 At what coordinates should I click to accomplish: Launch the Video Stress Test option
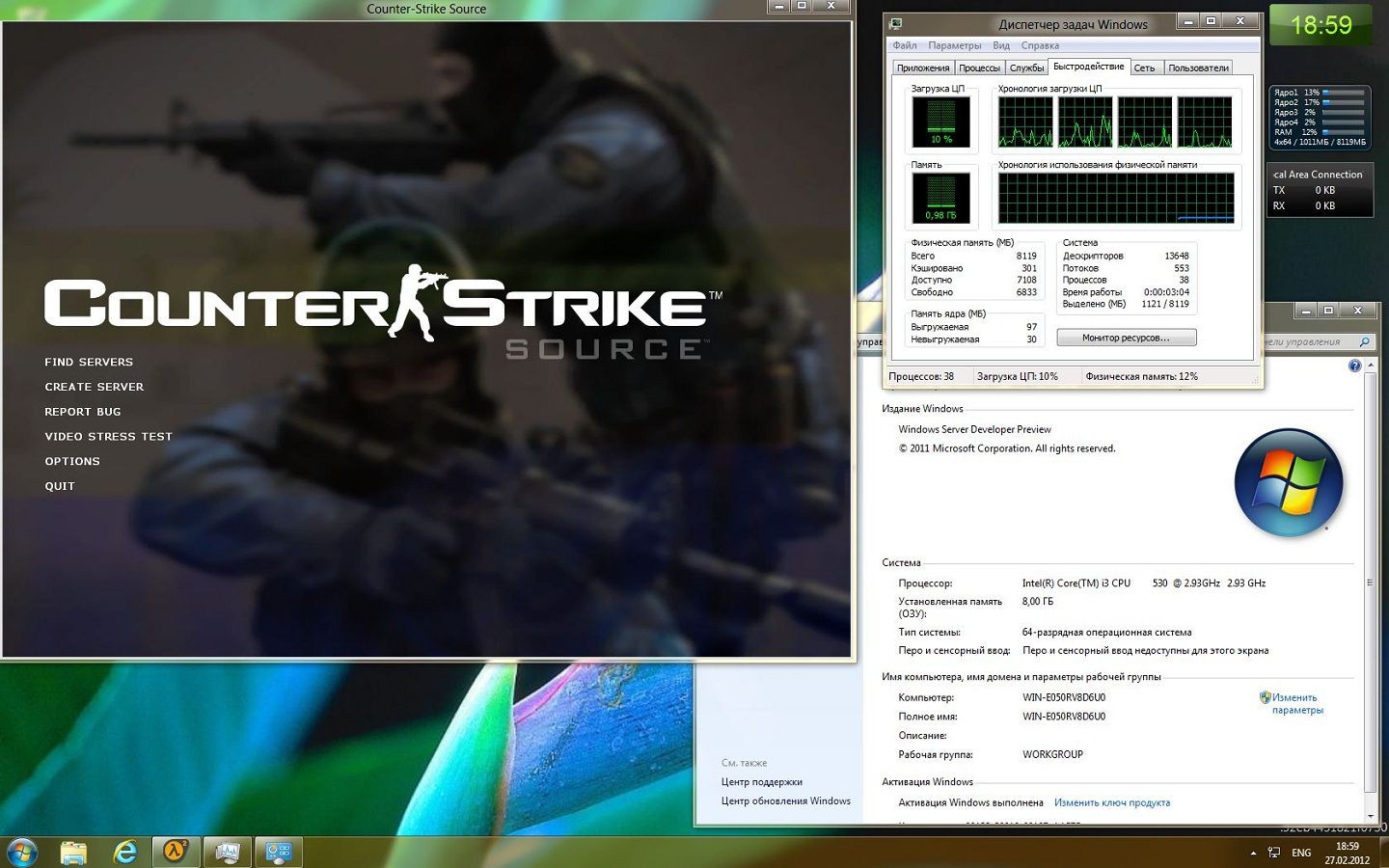tap(108, 437)
